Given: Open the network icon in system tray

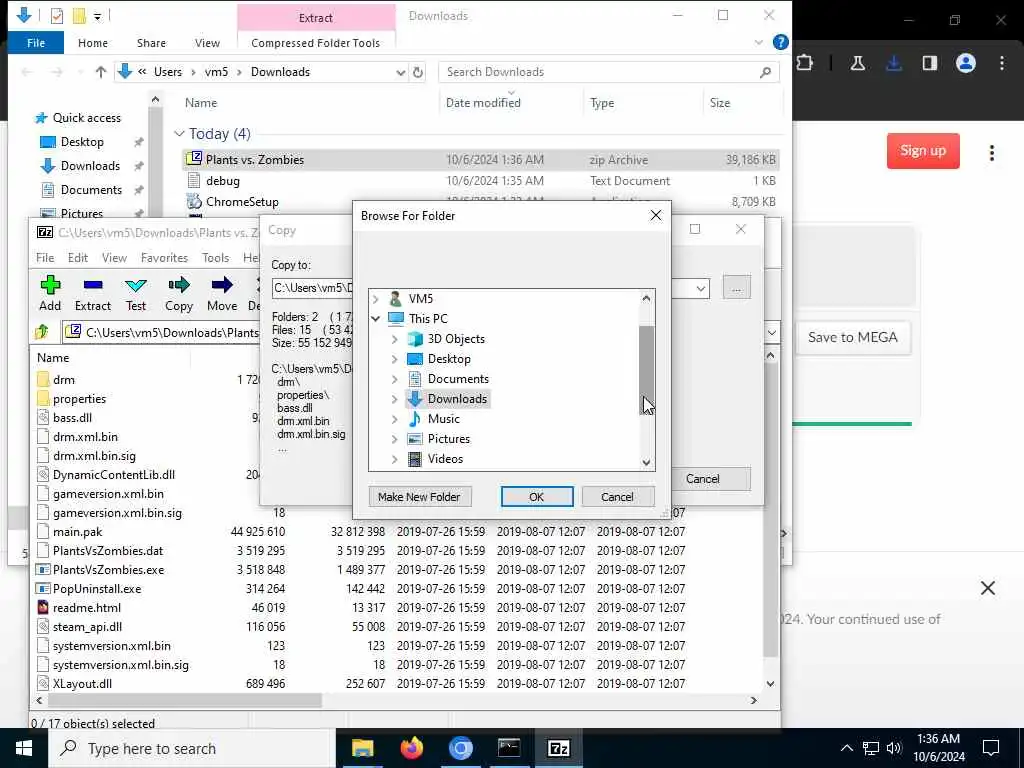Looking at the screenshot, I should (x=871, y=748).
